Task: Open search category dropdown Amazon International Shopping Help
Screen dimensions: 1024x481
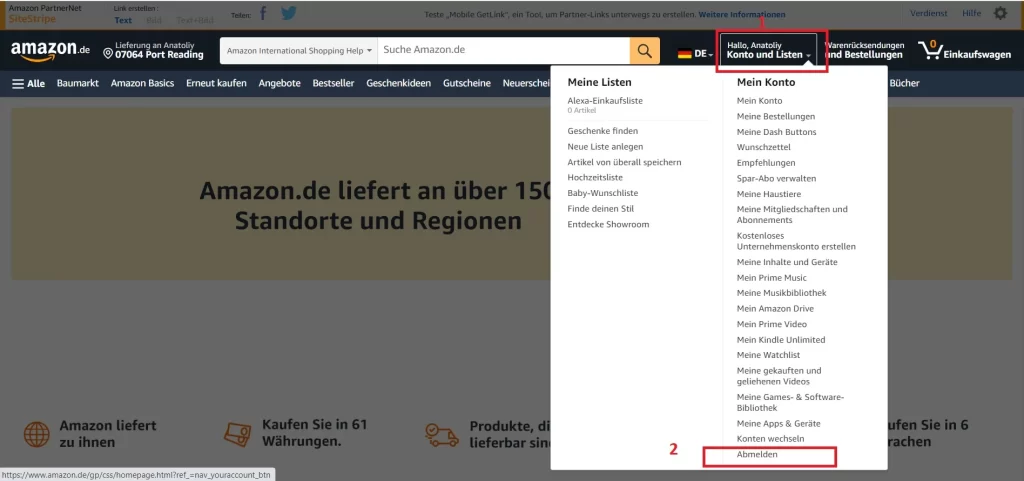Action: tap(299, 50)
